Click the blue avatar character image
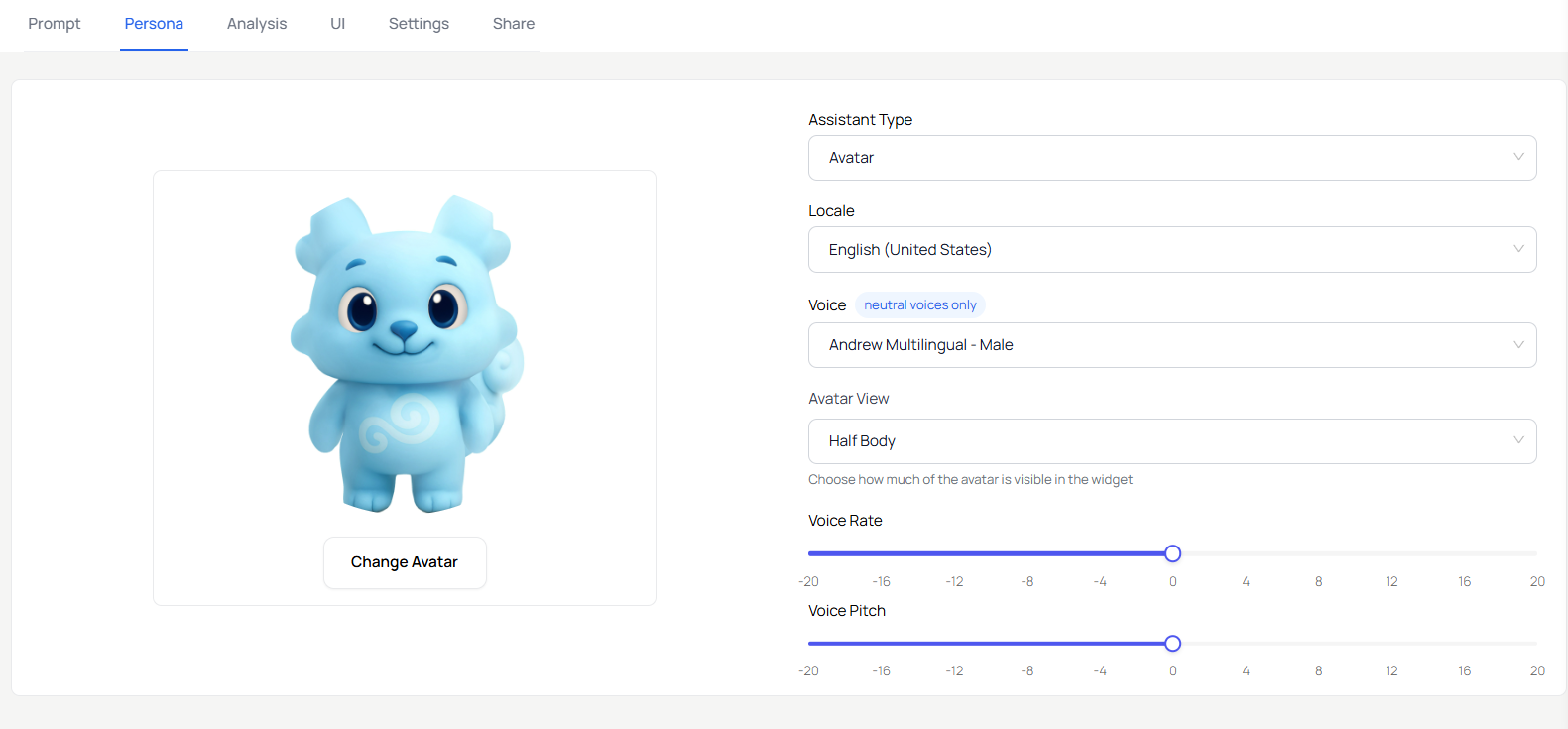The width and height of the screenshot is (1568, 729). tap(405, 352)
